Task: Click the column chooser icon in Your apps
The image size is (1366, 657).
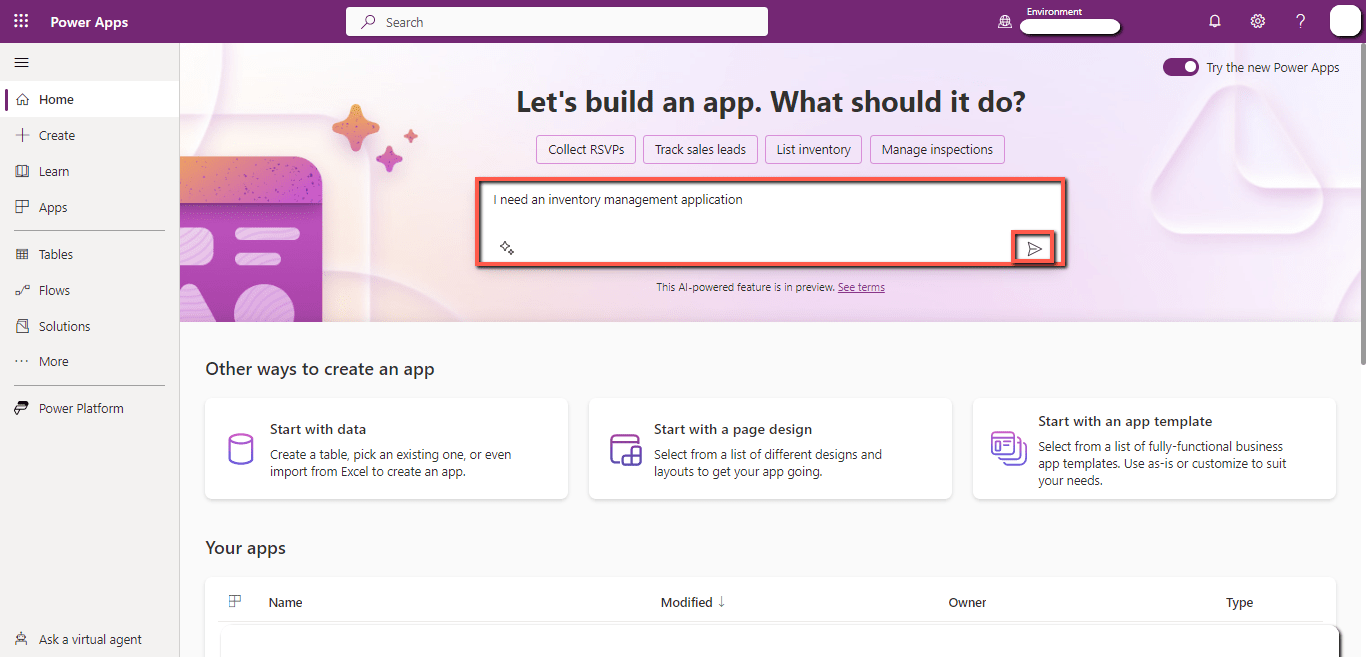Action: coord(235,601)
